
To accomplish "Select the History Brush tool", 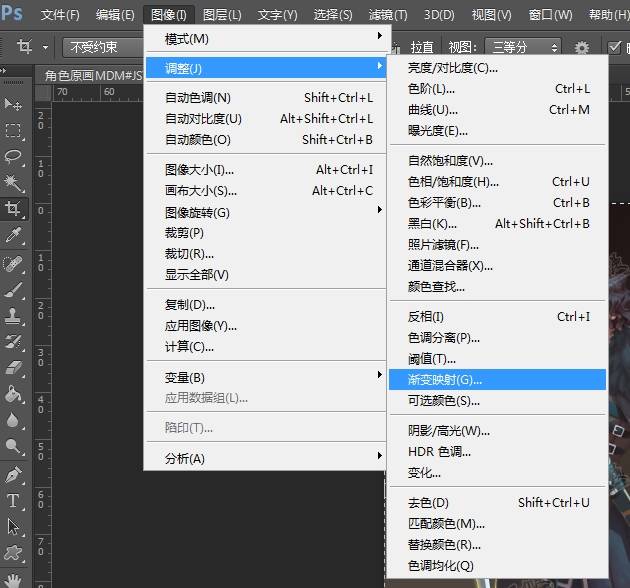I will [13, 342].
